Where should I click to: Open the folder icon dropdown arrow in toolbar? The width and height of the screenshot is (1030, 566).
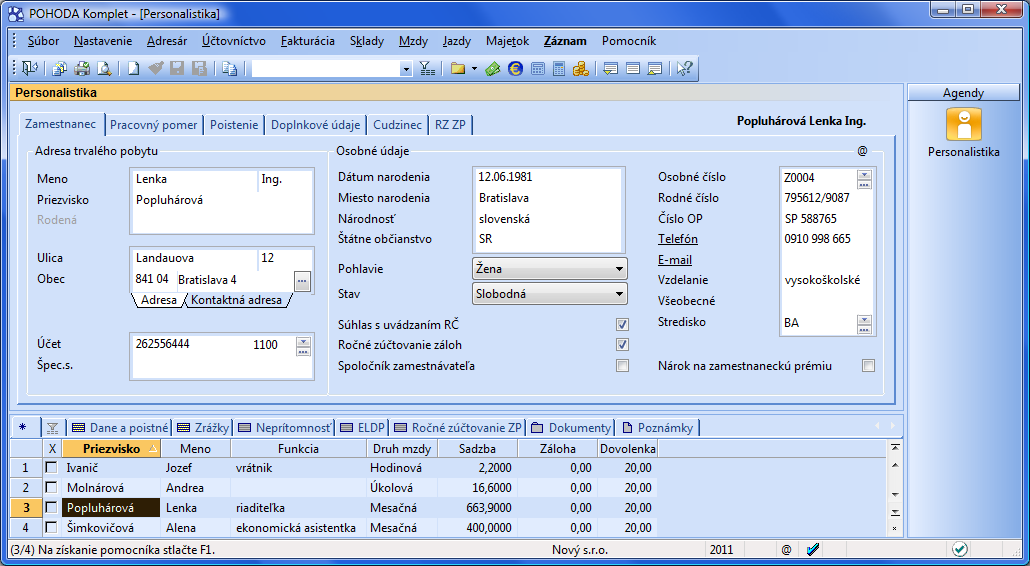[x=474, y=69]
